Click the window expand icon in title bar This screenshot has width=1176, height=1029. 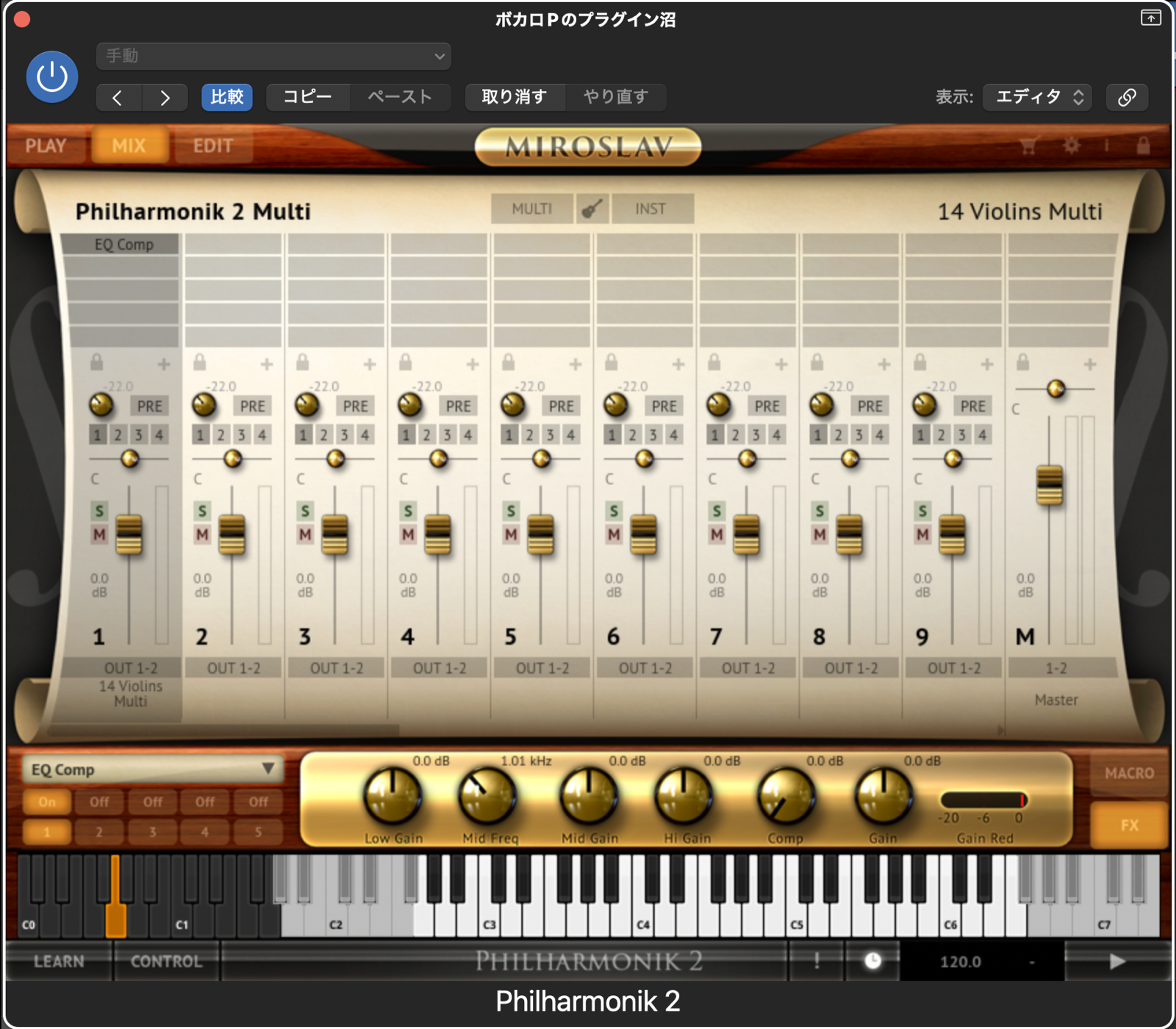[x=1150, y=18]
